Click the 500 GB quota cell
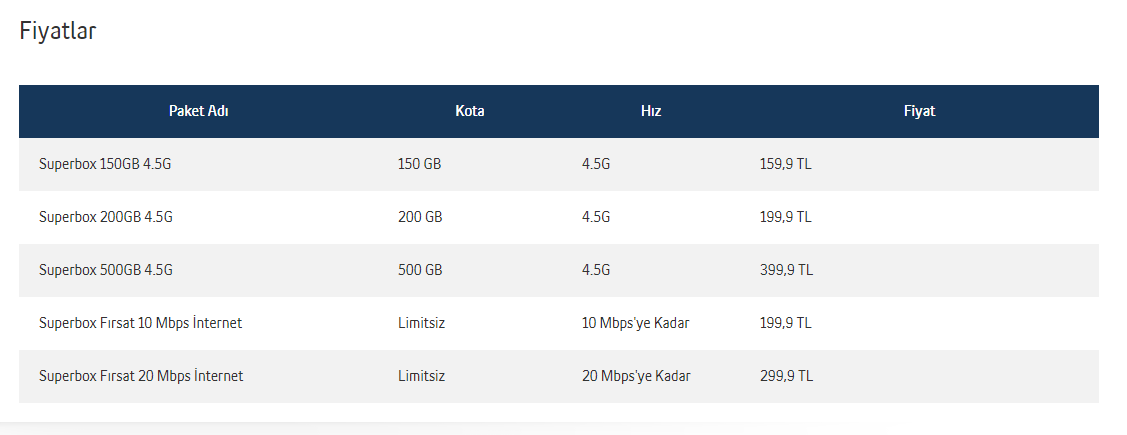Screen dimensions: 1127x435 coord(420,270)
